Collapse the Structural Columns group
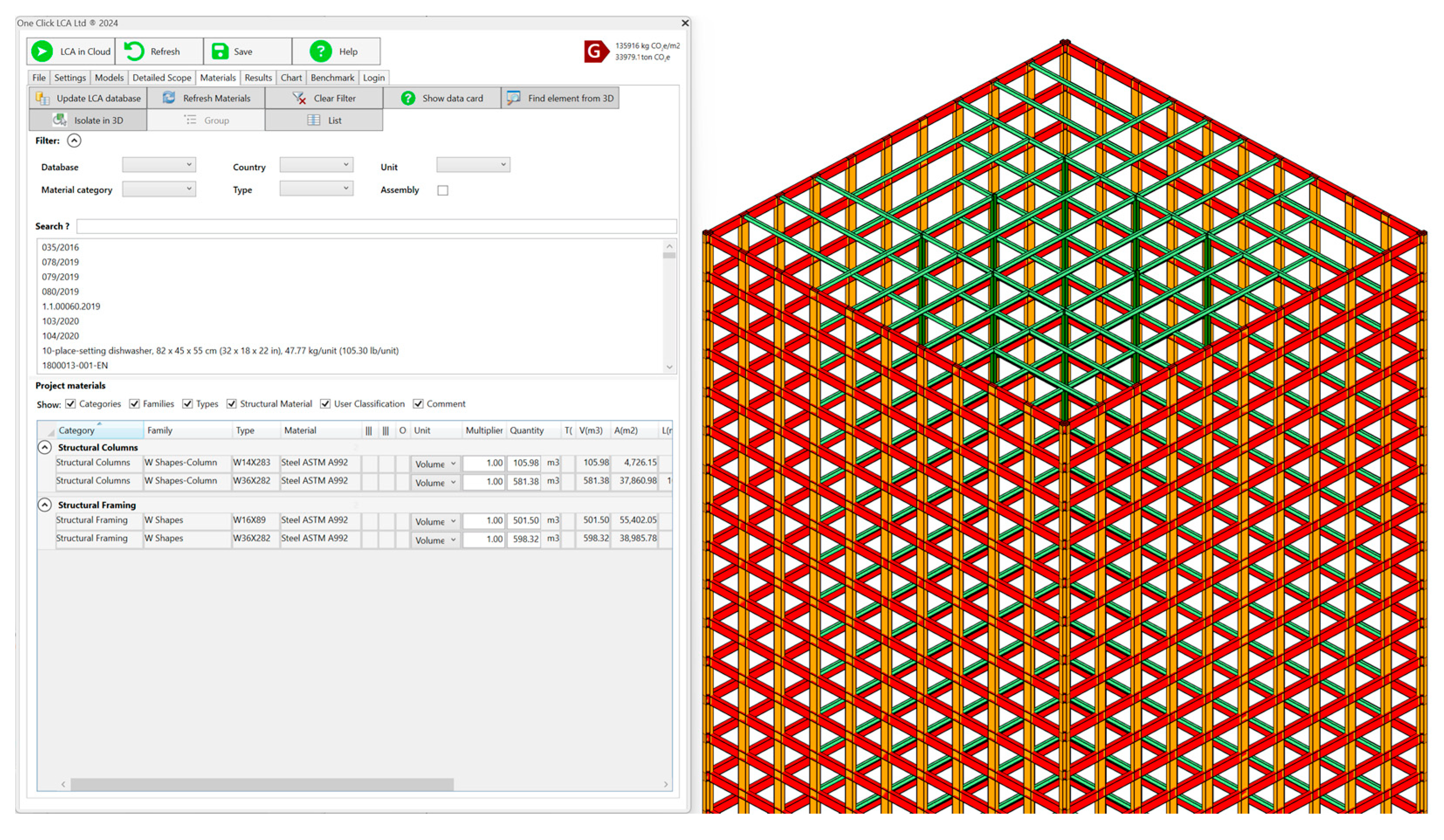The image size is (1444, 840). [45, 448]
